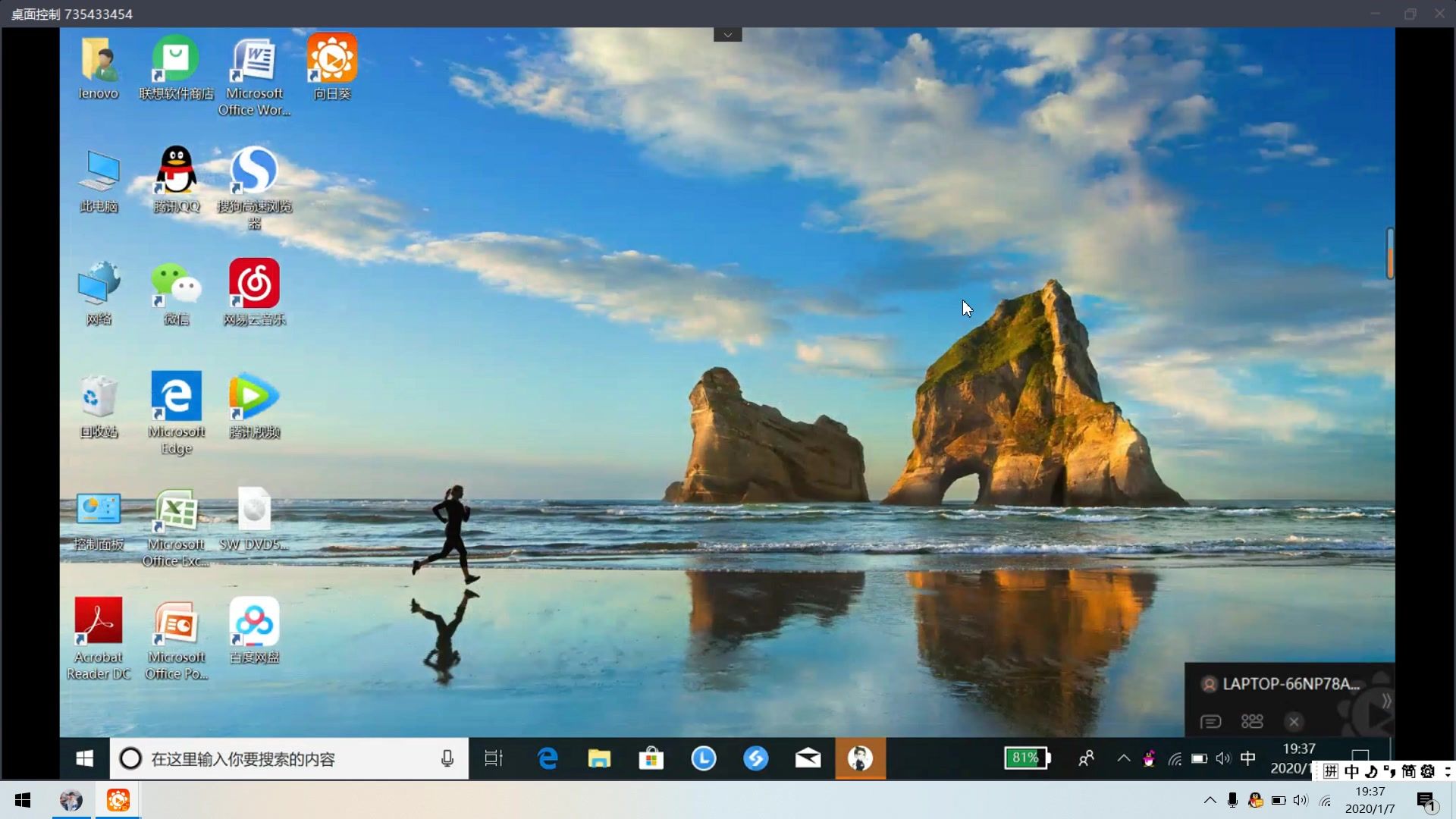The height and width of the screenshot is (819, 1456).
Task: Select 搜狗高速浏览器 desktop shortcut
Action: [x=254, y=188]
